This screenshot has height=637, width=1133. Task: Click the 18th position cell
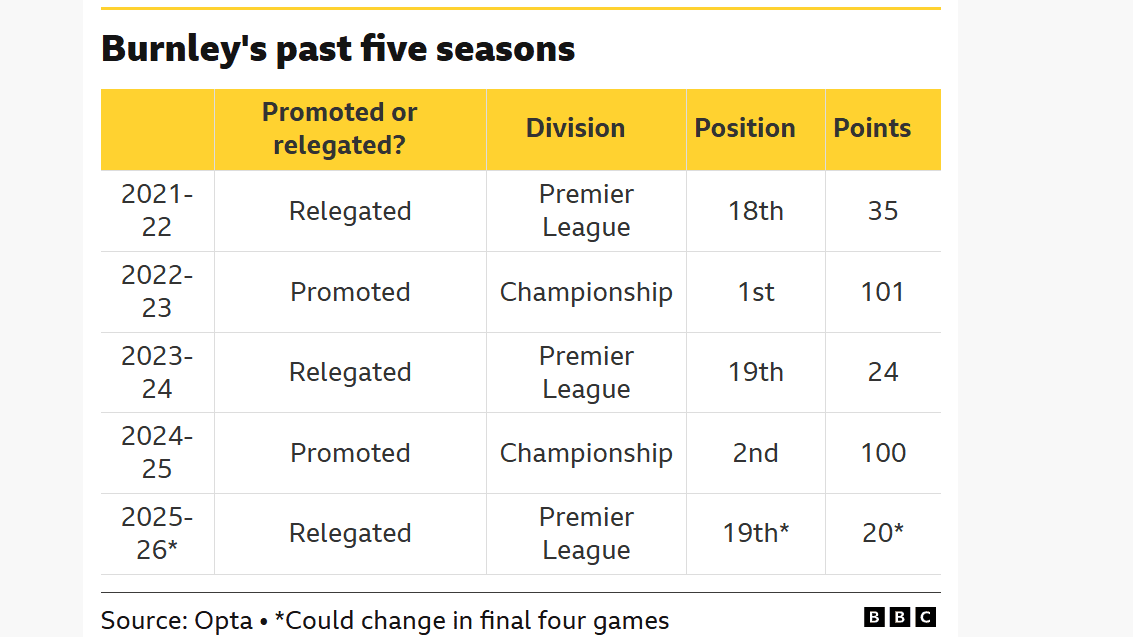(x=756, y=211)
